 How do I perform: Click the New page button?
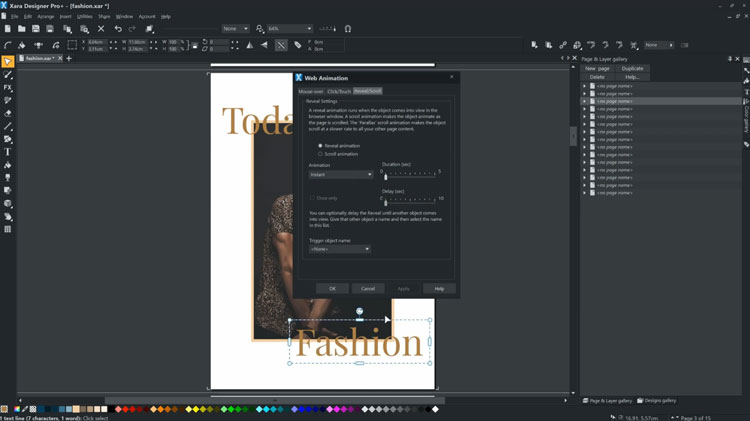(x=597, y=68)
